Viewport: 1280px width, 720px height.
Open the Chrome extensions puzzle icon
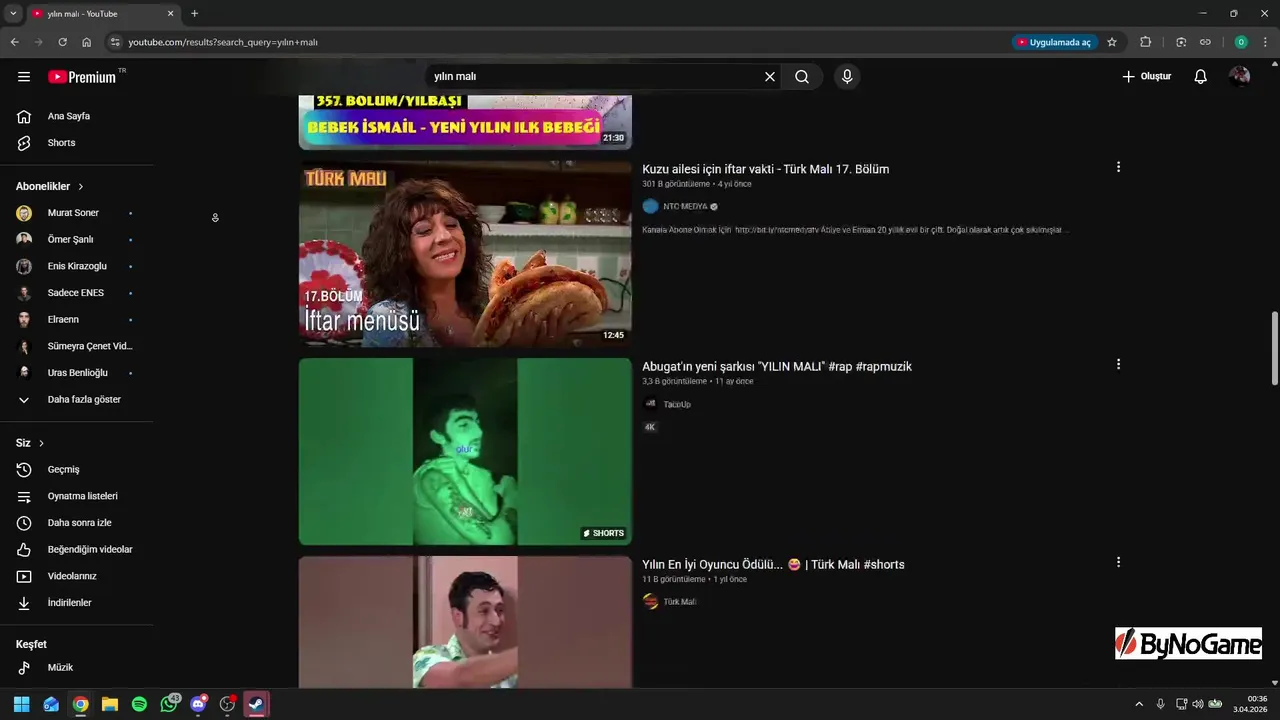click(x=1146, y=42)
